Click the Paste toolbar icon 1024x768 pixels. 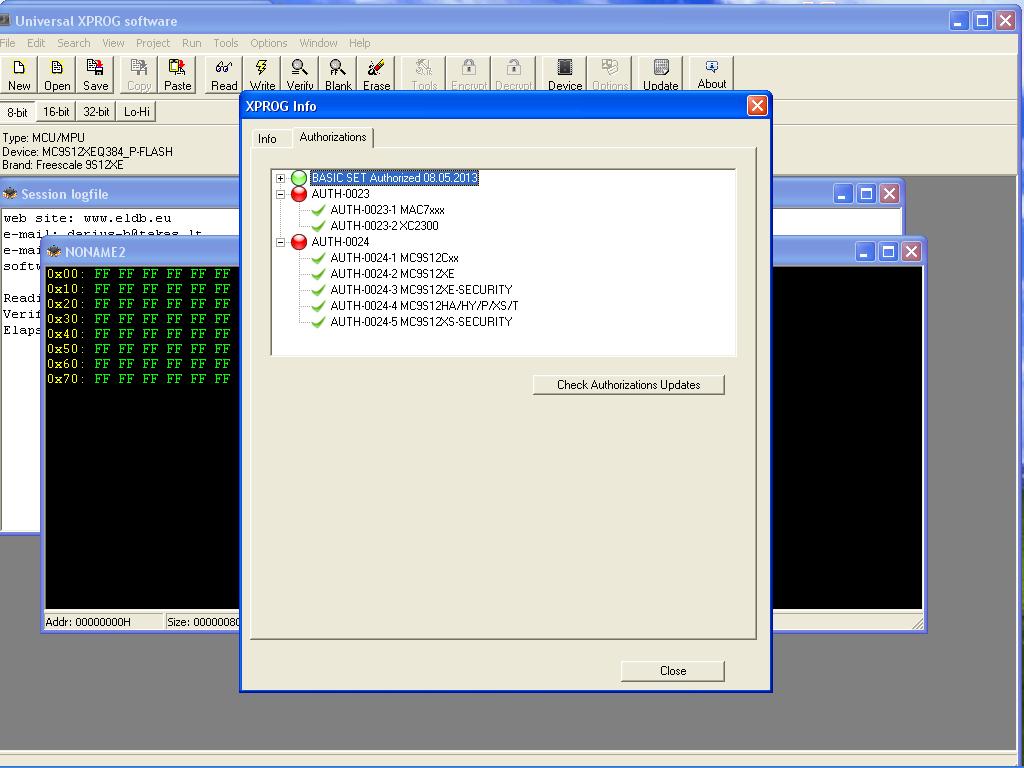[x=177, y=74]
